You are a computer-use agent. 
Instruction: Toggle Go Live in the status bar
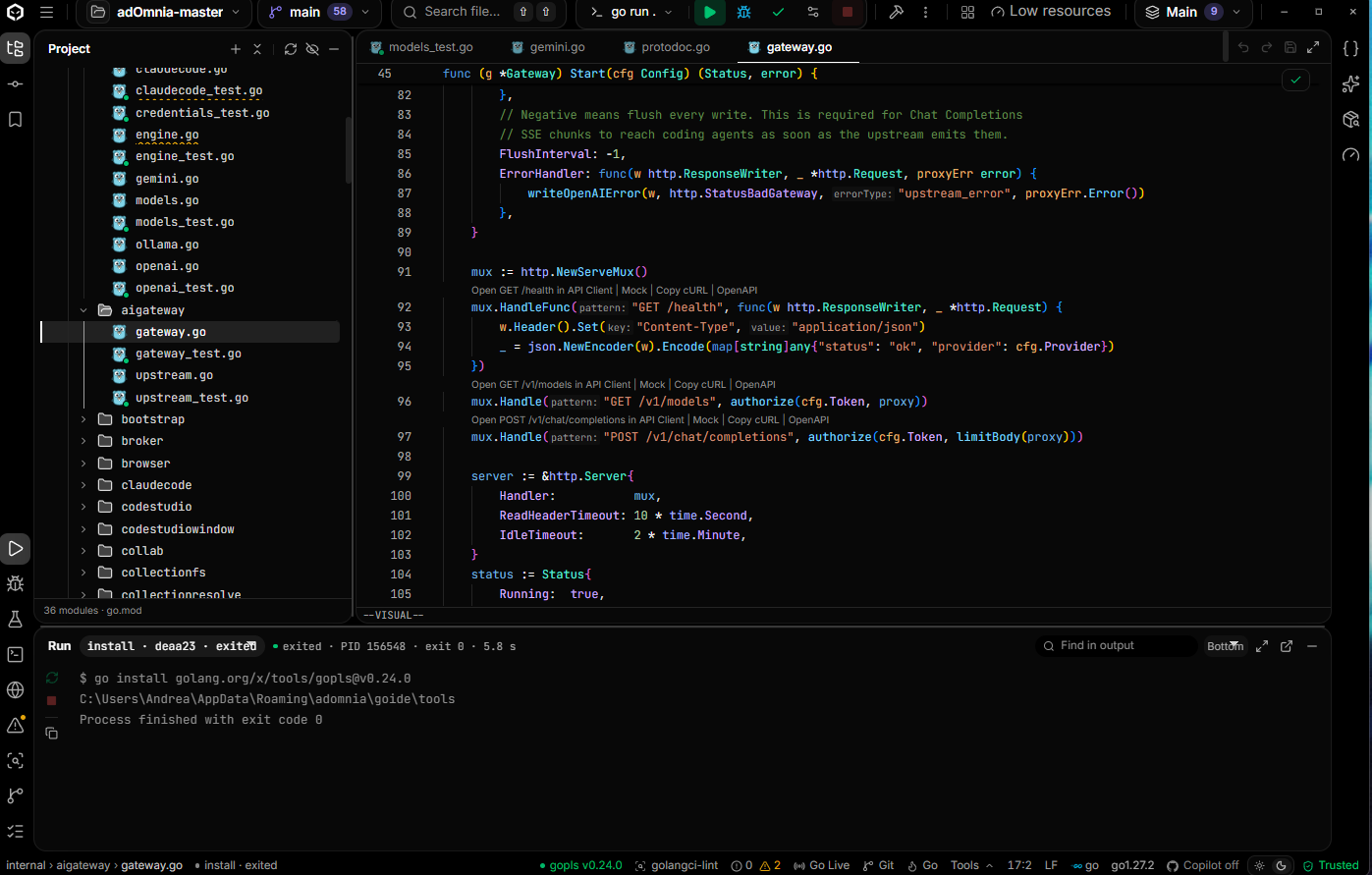[822, 865]
